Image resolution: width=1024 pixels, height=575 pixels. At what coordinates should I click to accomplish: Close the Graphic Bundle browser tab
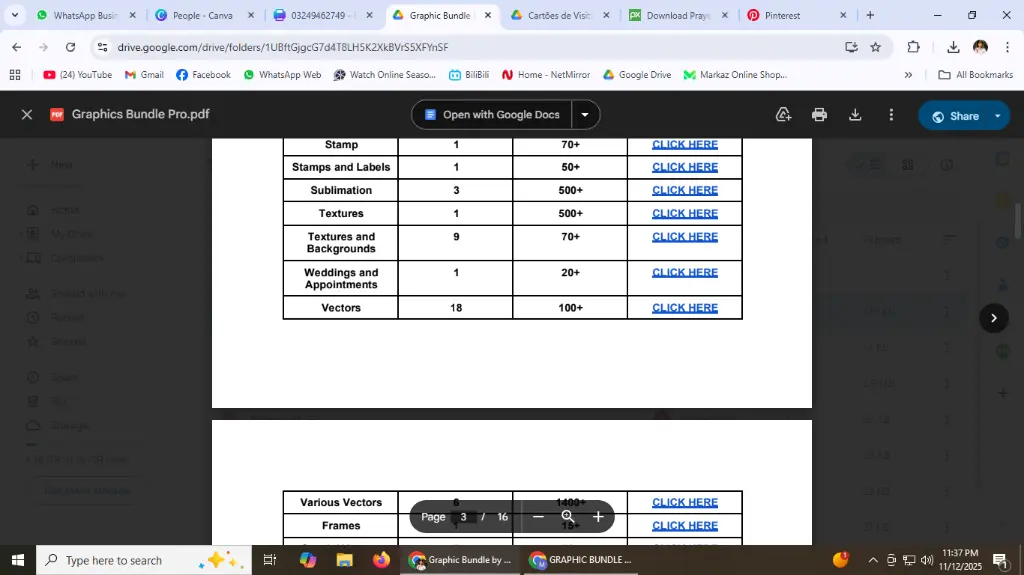click(x=488, y=15)
